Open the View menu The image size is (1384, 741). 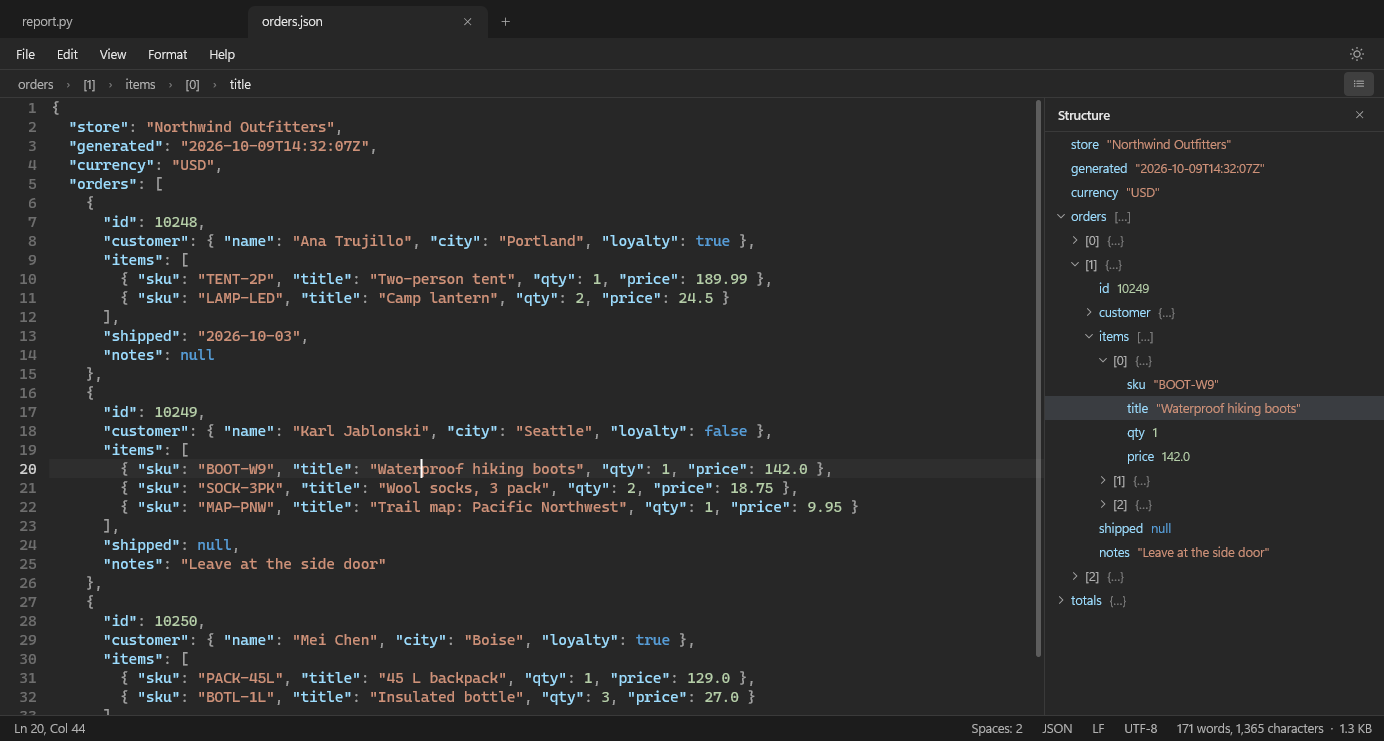pos(113,54)
